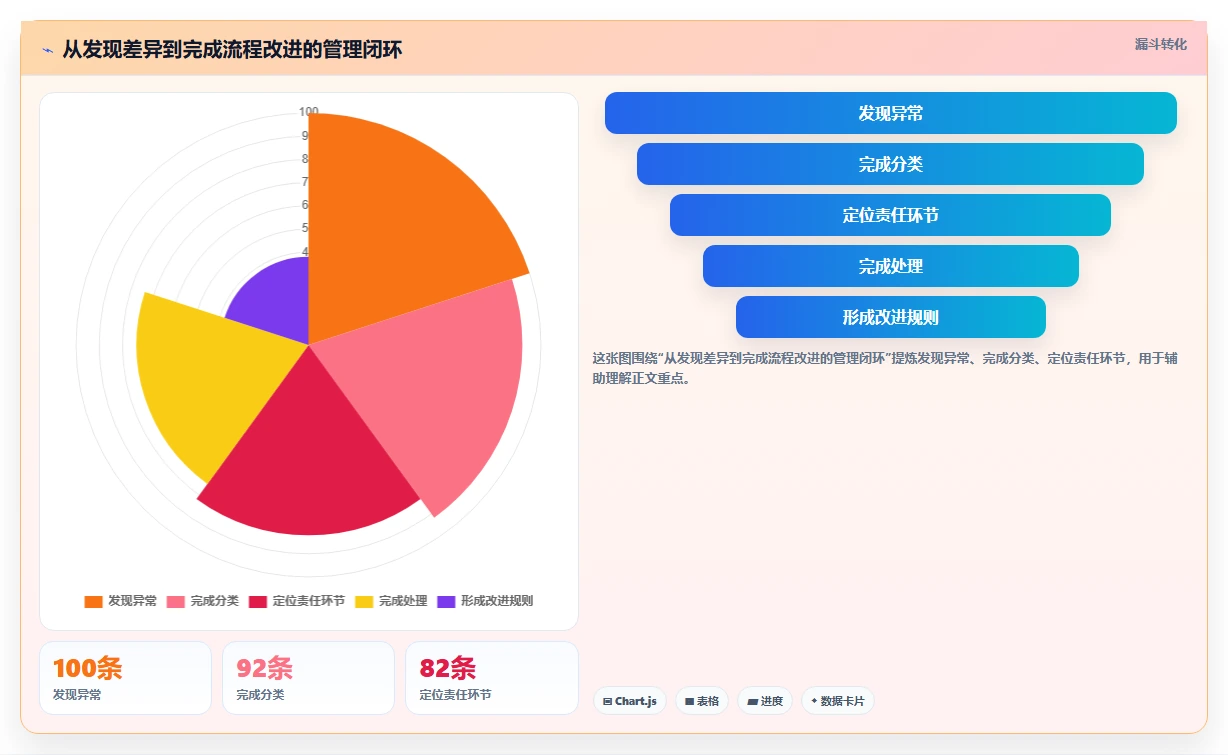The height and width of the screenshot is (755, 1228).
Task: Toggle 完成分类 pink legend swatch
Action: (x=175, y=601)
